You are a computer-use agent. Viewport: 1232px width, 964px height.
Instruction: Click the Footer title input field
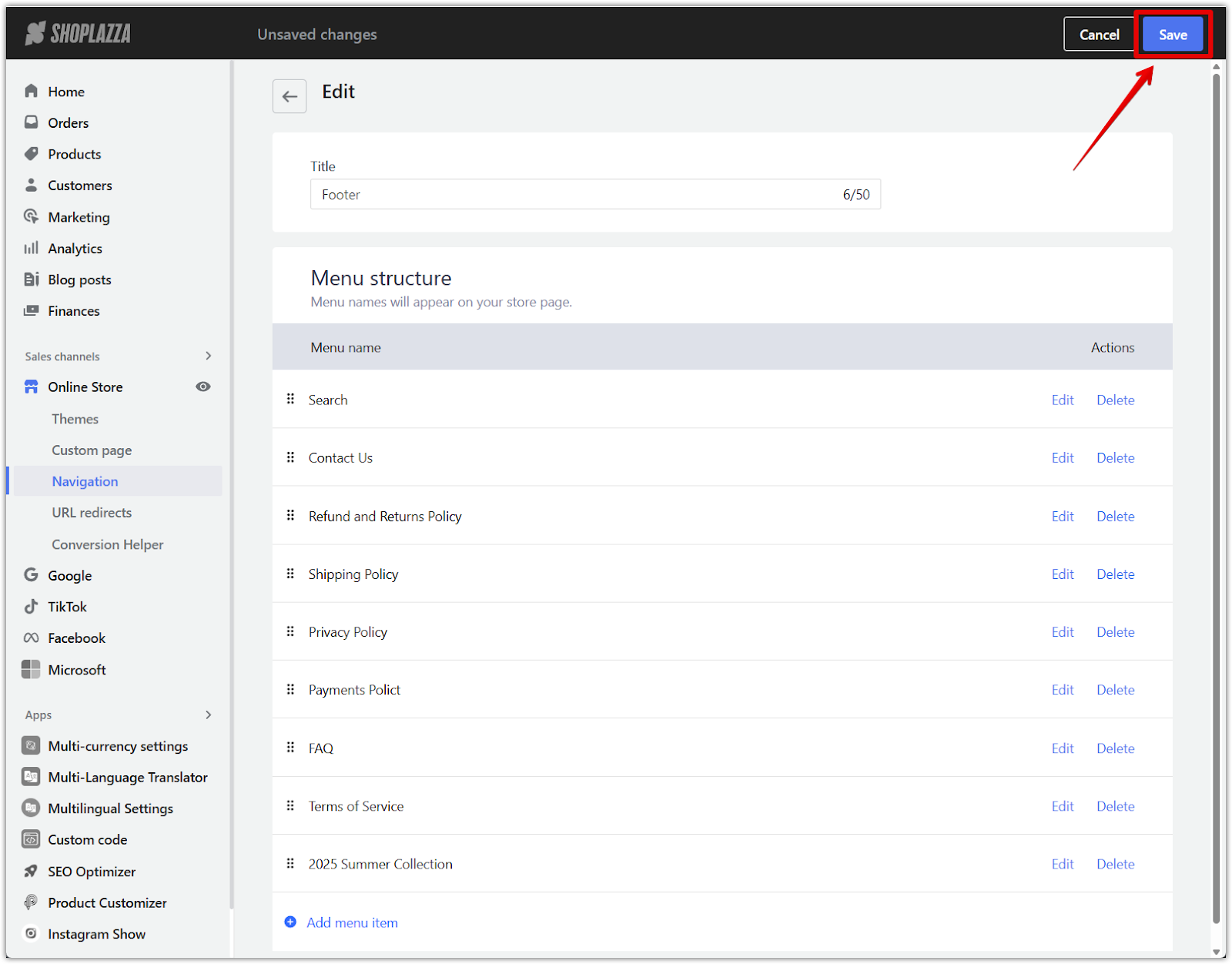point(595,194)
